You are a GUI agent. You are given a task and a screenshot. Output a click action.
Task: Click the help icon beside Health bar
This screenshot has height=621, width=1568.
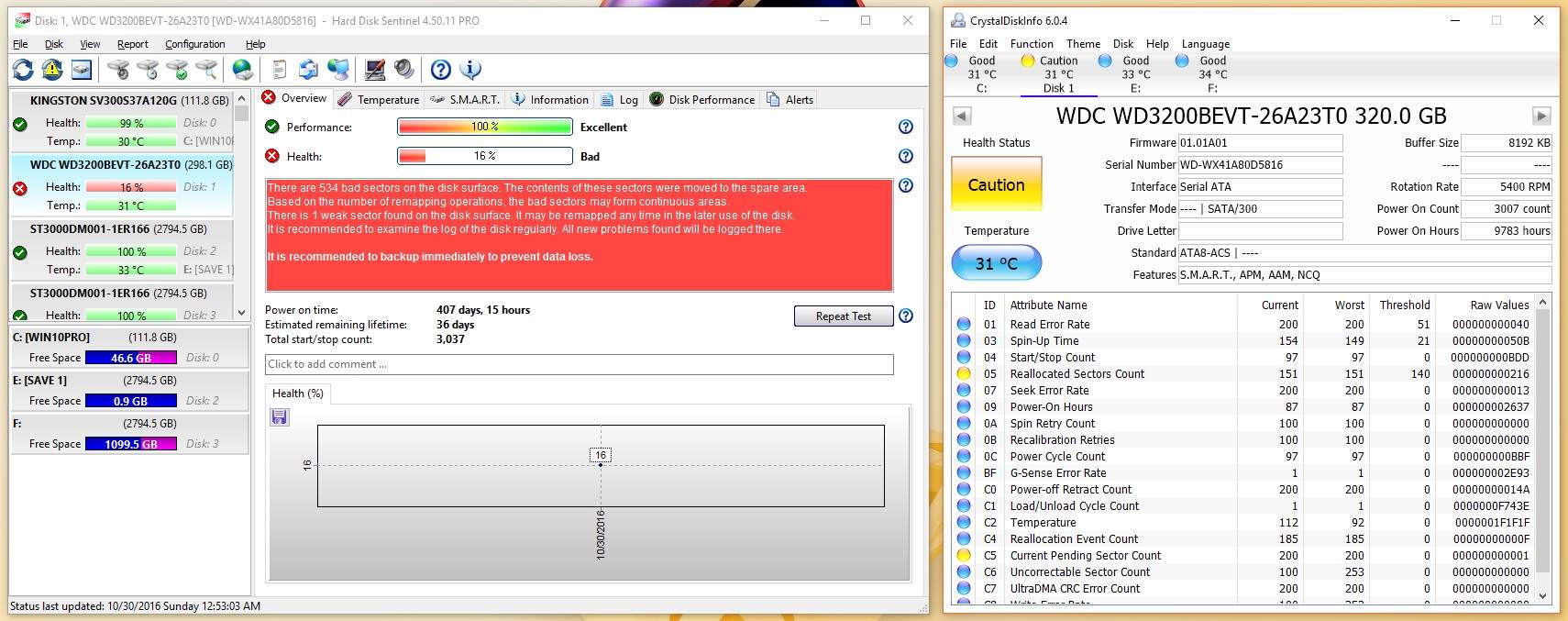906,156
